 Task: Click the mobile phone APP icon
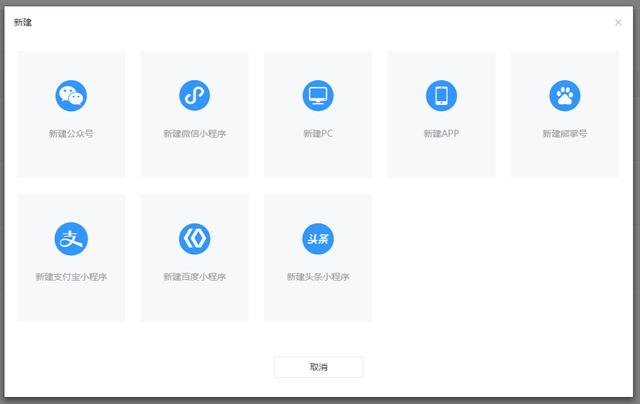pos(441,95)
